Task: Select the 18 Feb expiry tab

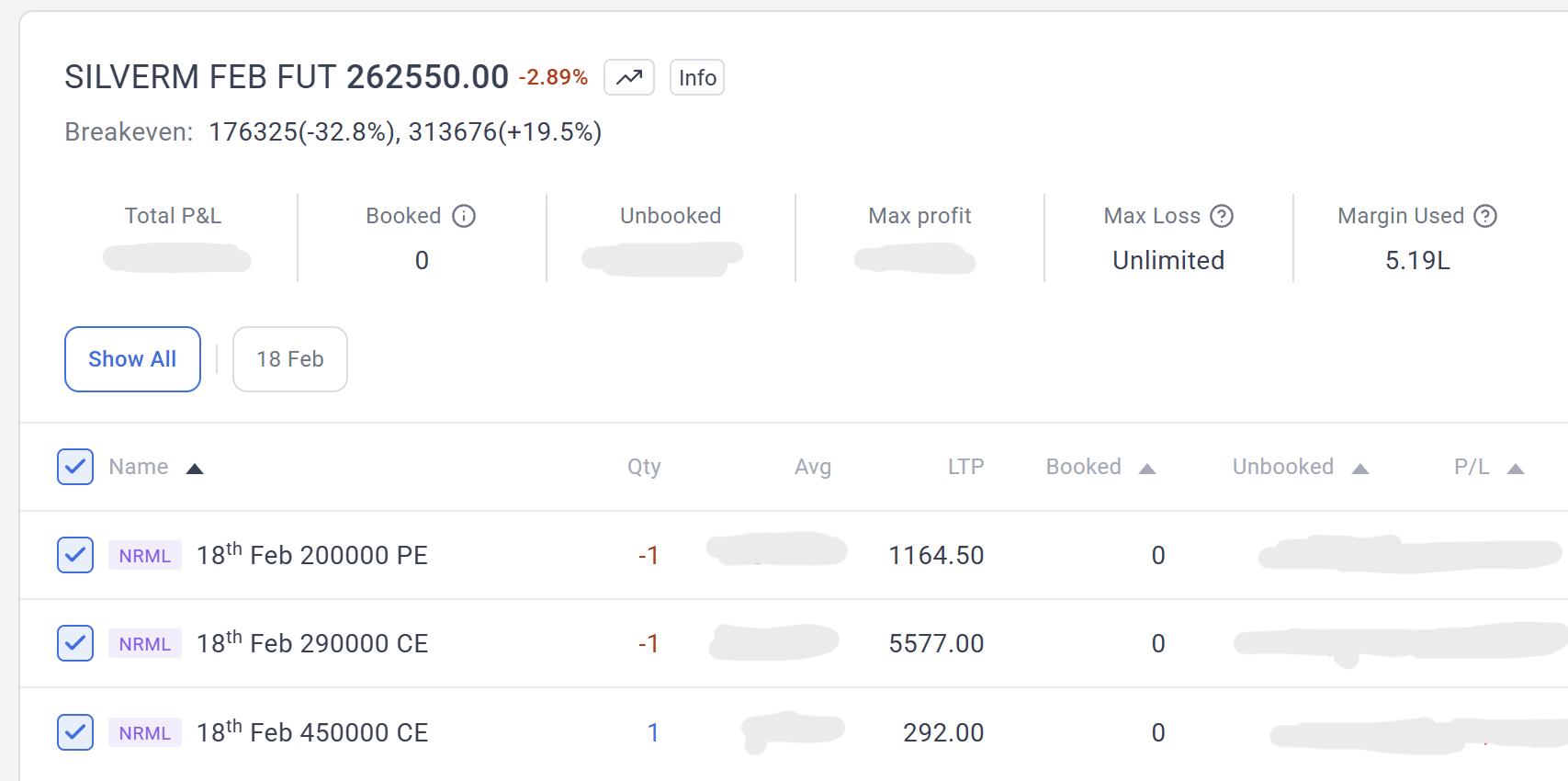Action: [x=289, y=359]
